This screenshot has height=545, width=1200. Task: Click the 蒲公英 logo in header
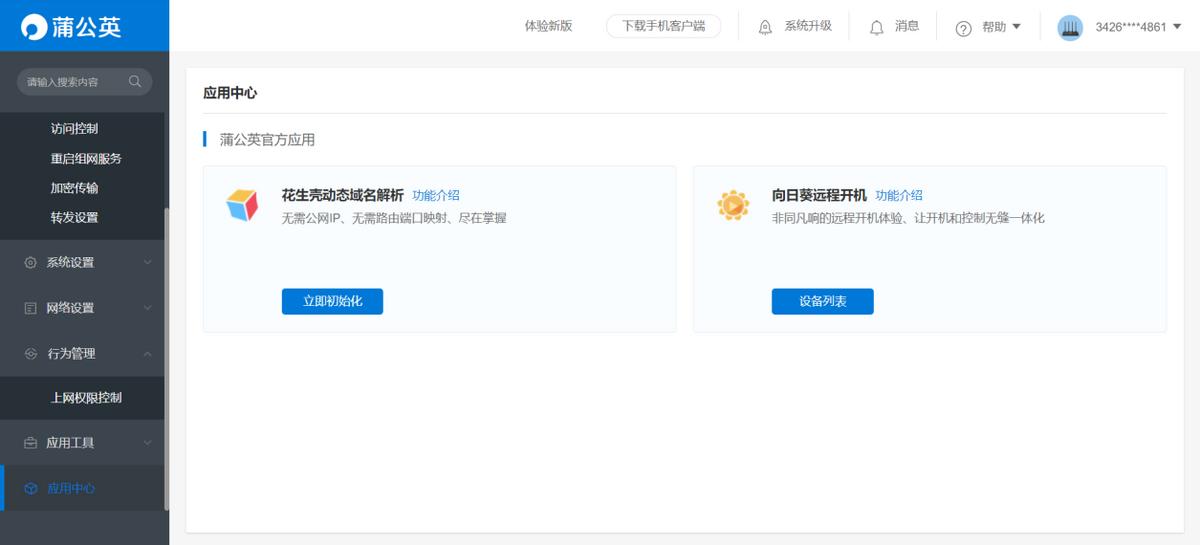(x=71, y=27)
